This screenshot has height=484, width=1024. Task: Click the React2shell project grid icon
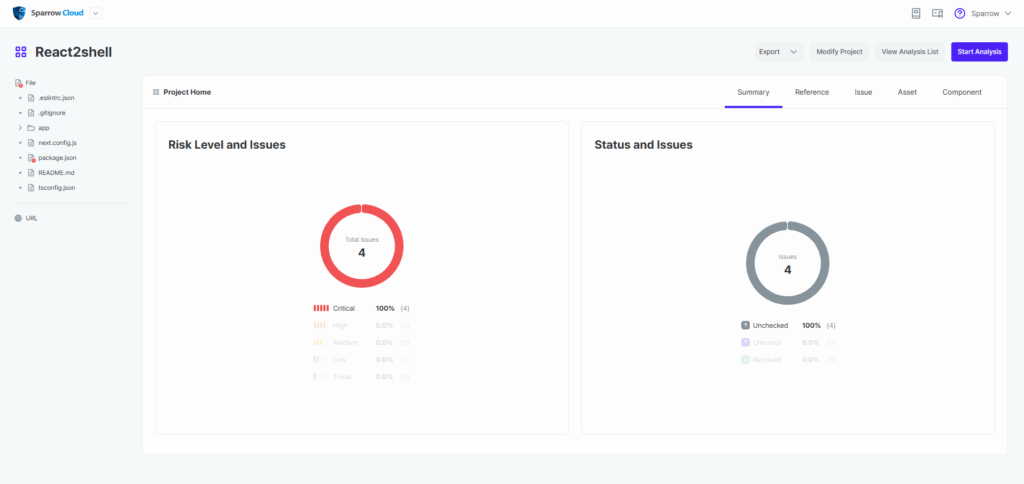click(21, 52)
